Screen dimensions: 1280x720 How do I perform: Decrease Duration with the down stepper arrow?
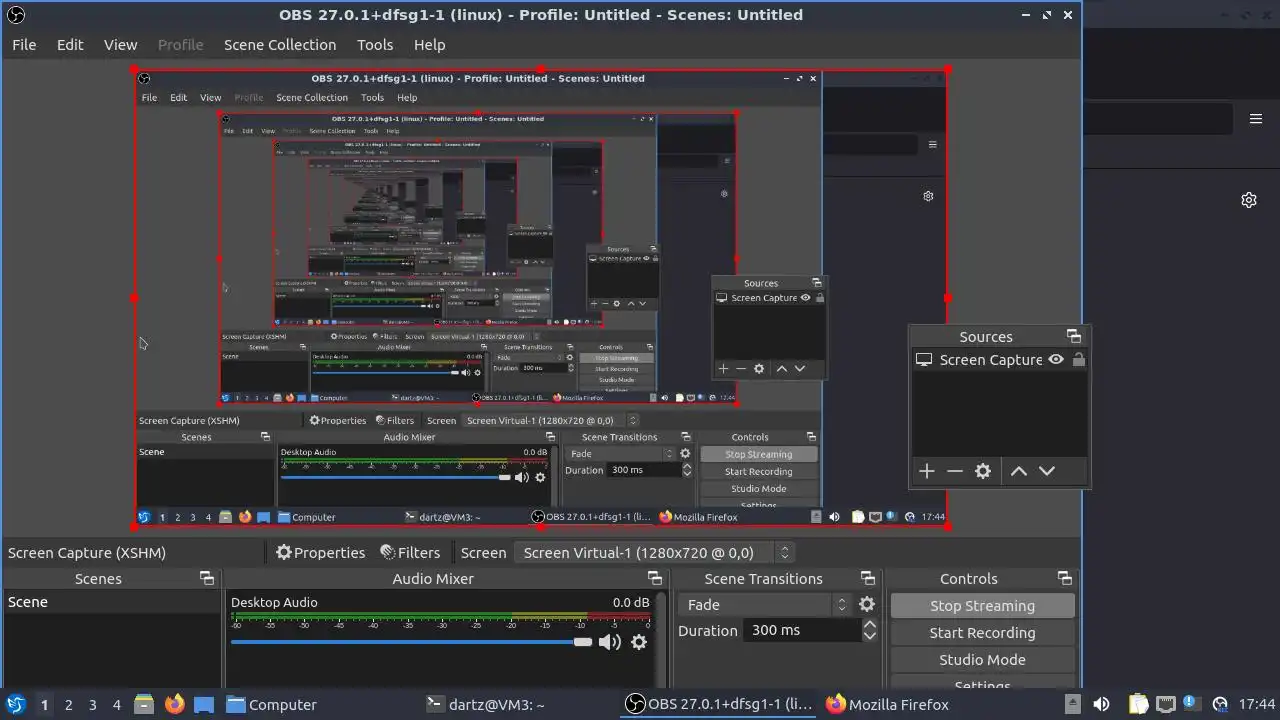(x=870, y=636)
